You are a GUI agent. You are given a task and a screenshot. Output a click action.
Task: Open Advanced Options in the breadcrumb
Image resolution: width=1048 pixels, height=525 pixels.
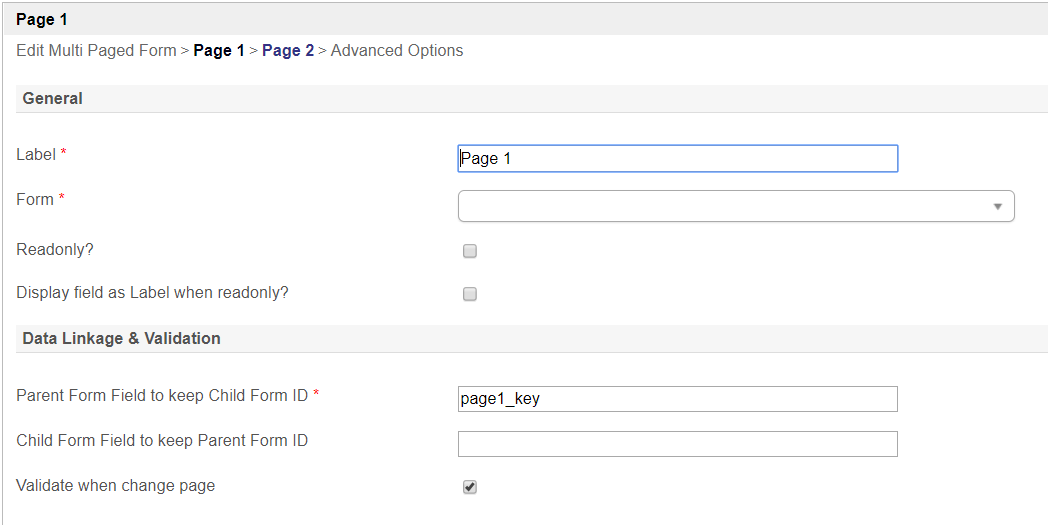pos(397,50)
